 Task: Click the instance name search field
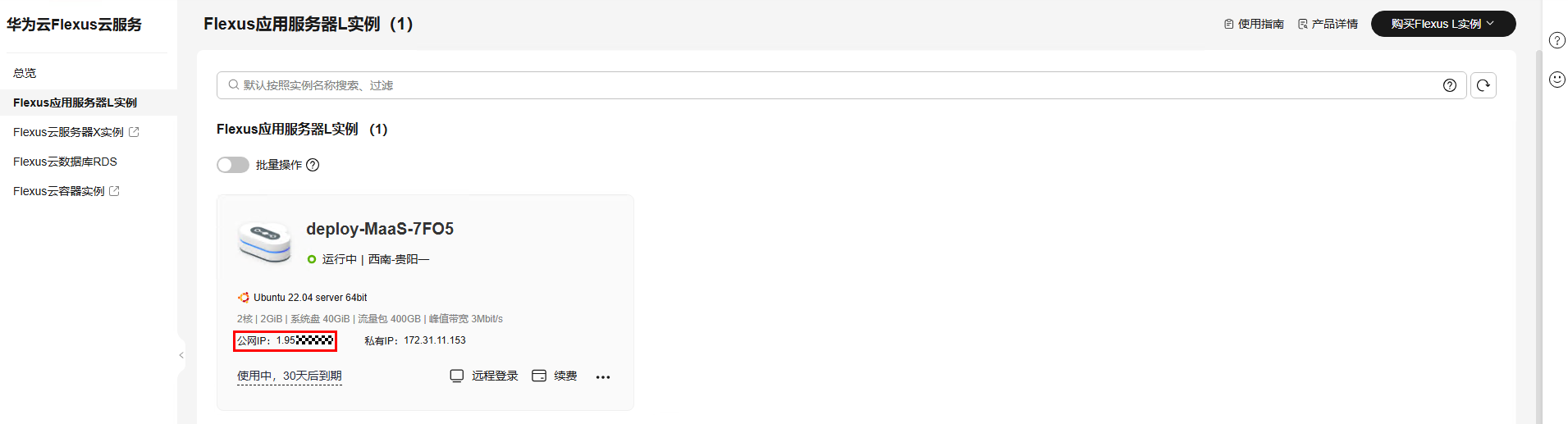pos(821,85)
